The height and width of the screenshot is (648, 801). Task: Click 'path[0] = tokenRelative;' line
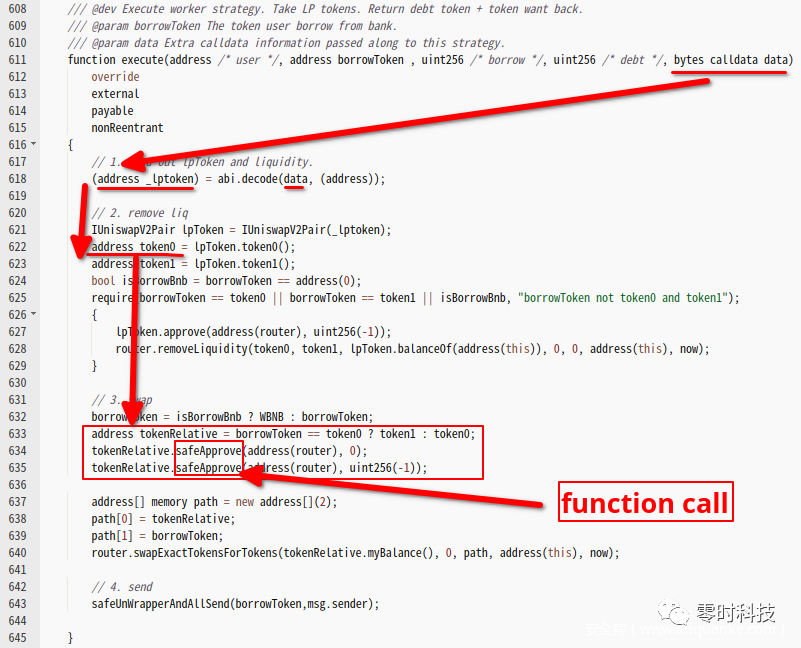coord(163,519)
